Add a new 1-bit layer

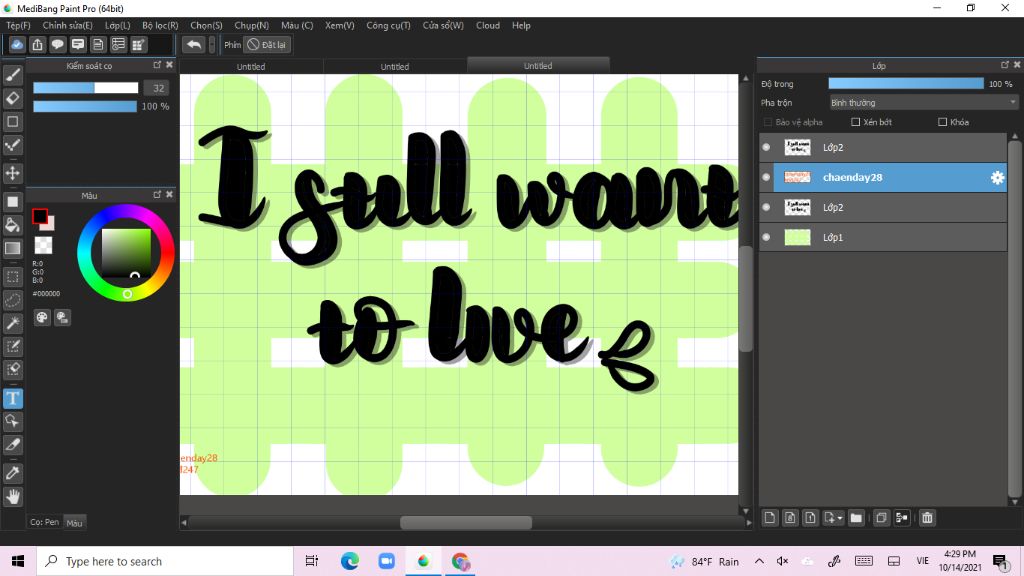(x=810, y=518)
